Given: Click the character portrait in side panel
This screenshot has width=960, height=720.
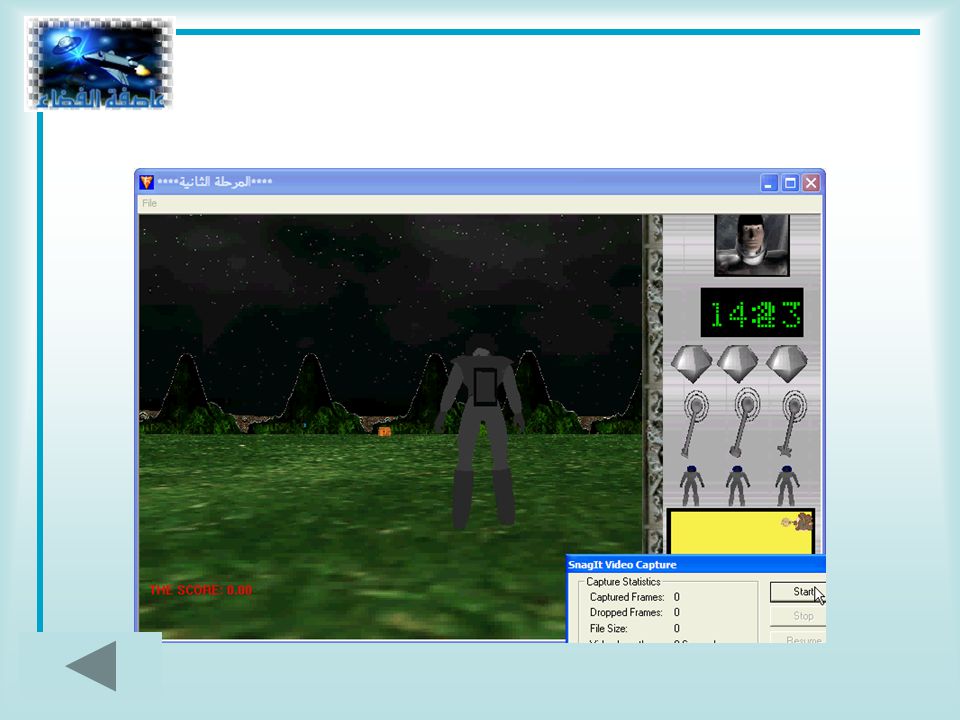Looking at the screenshot, I should (x=752, y=245).
